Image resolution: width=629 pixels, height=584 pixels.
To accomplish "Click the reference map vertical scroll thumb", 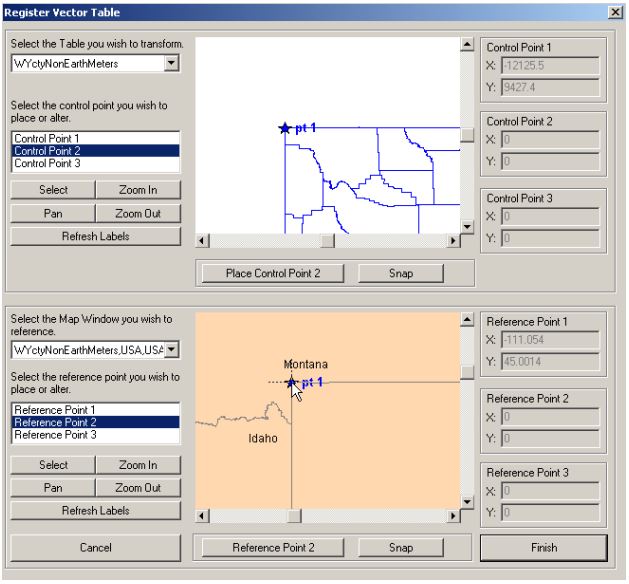I will [467, 373].
